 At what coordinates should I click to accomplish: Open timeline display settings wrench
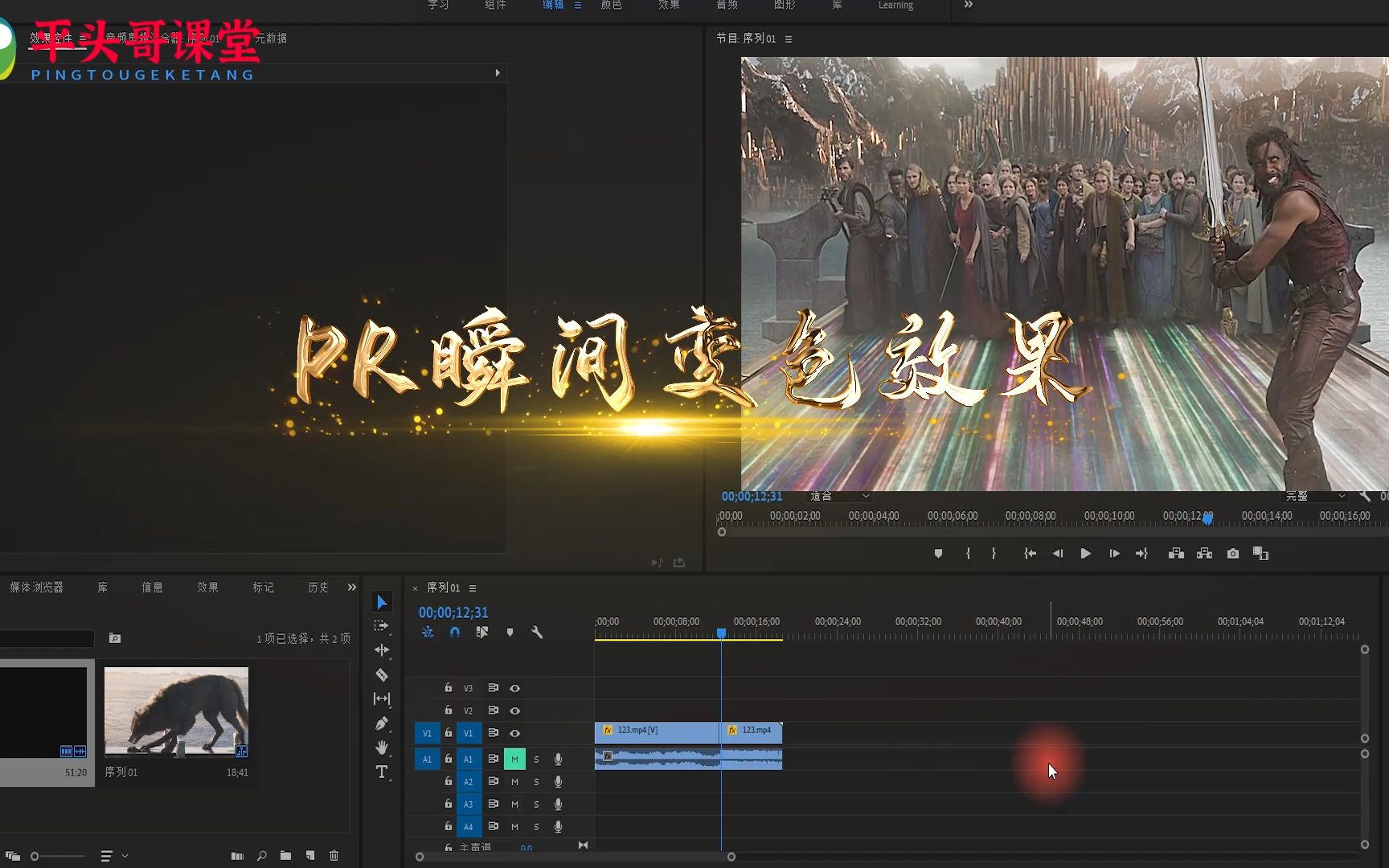(537, 633)
